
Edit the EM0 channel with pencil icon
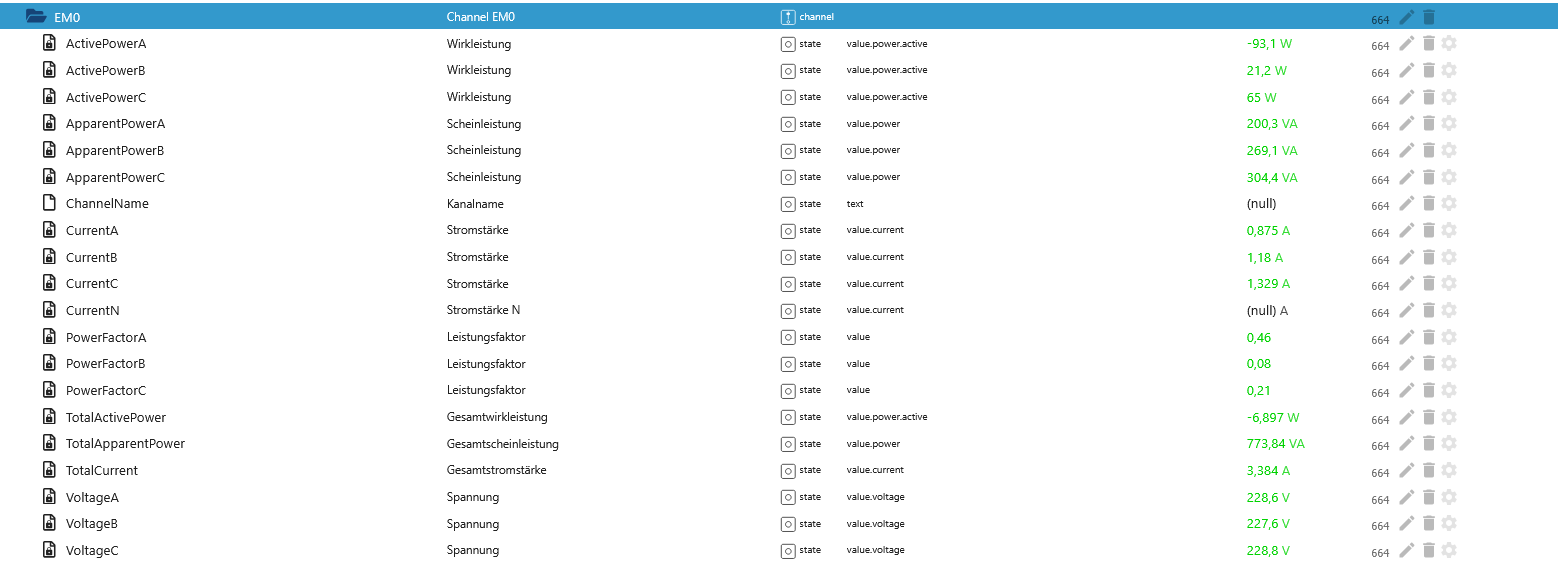click(x=1407, y=17)
